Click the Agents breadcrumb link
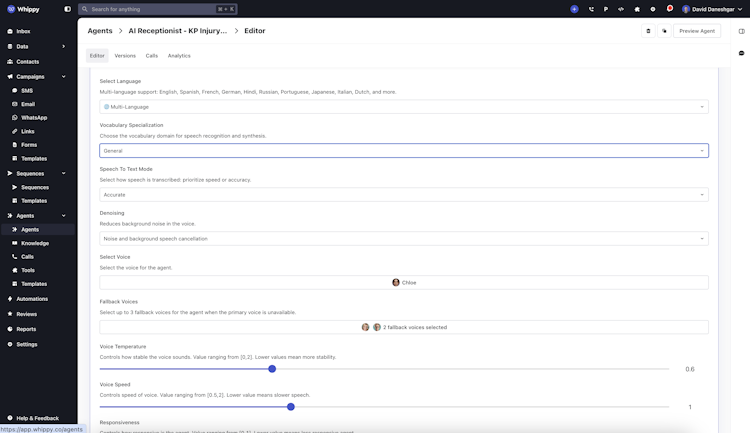Screen dimensions: 750x433 point(100,31)
